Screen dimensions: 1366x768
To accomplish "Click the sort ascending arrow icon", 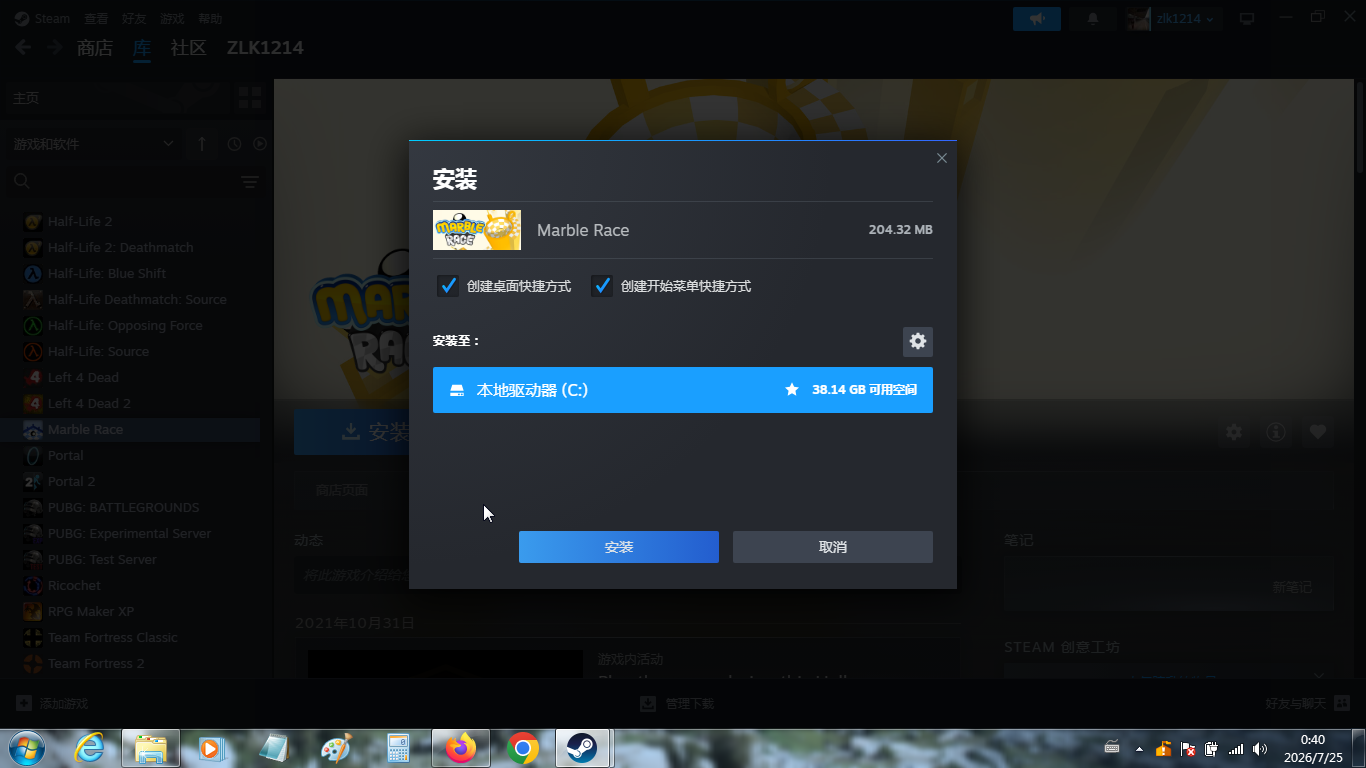I will pyautogui.click(x=201, y=144).
